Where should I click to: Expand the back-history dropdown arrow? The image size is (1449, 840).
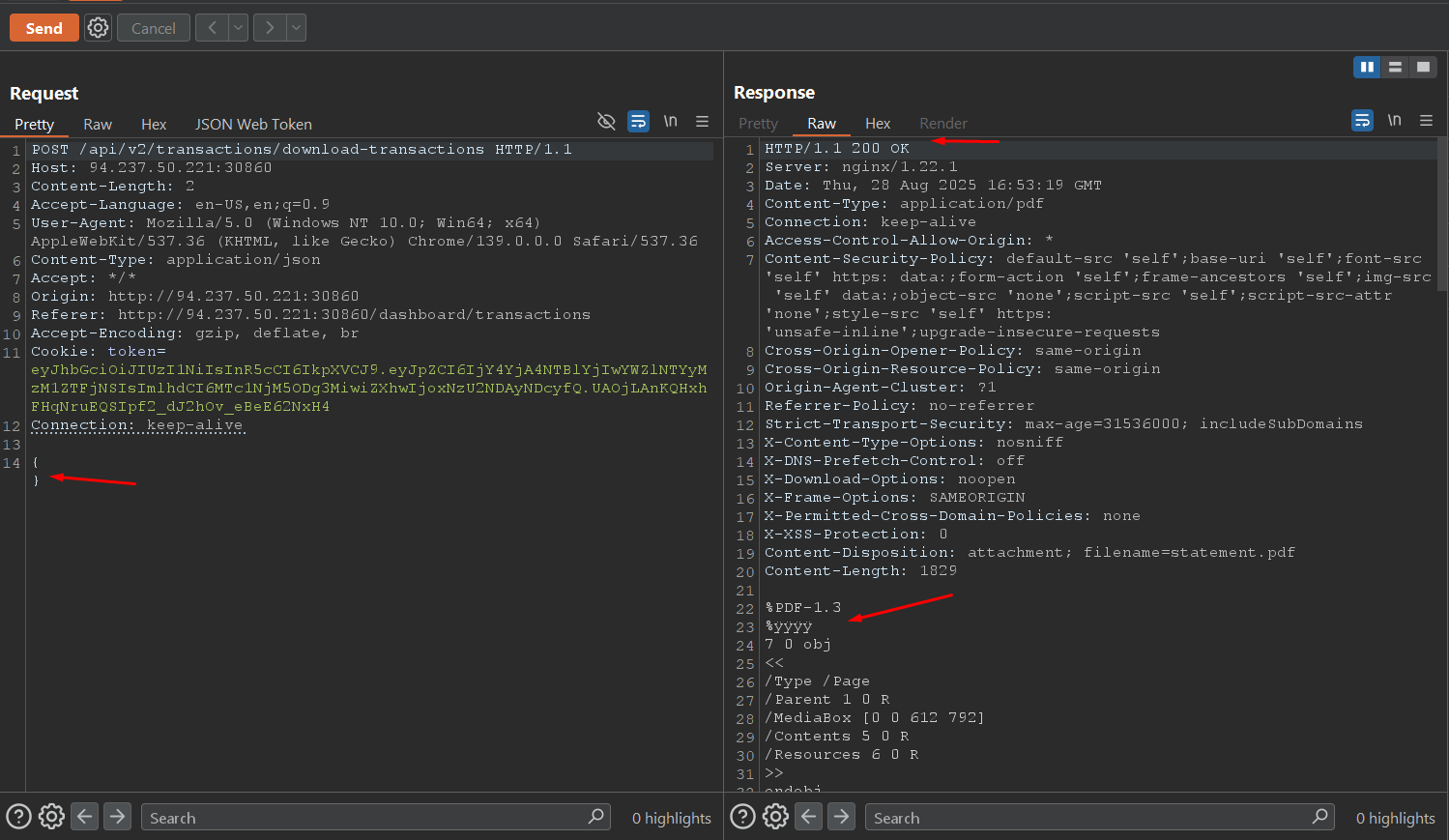239,28
